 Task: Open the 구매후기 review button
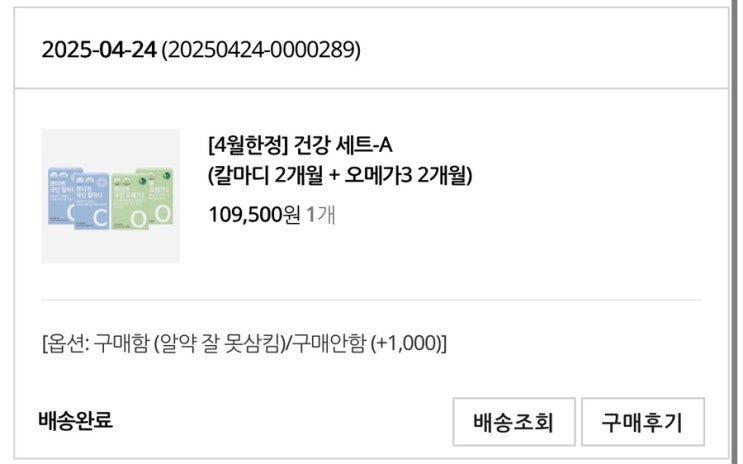[641, 421]
